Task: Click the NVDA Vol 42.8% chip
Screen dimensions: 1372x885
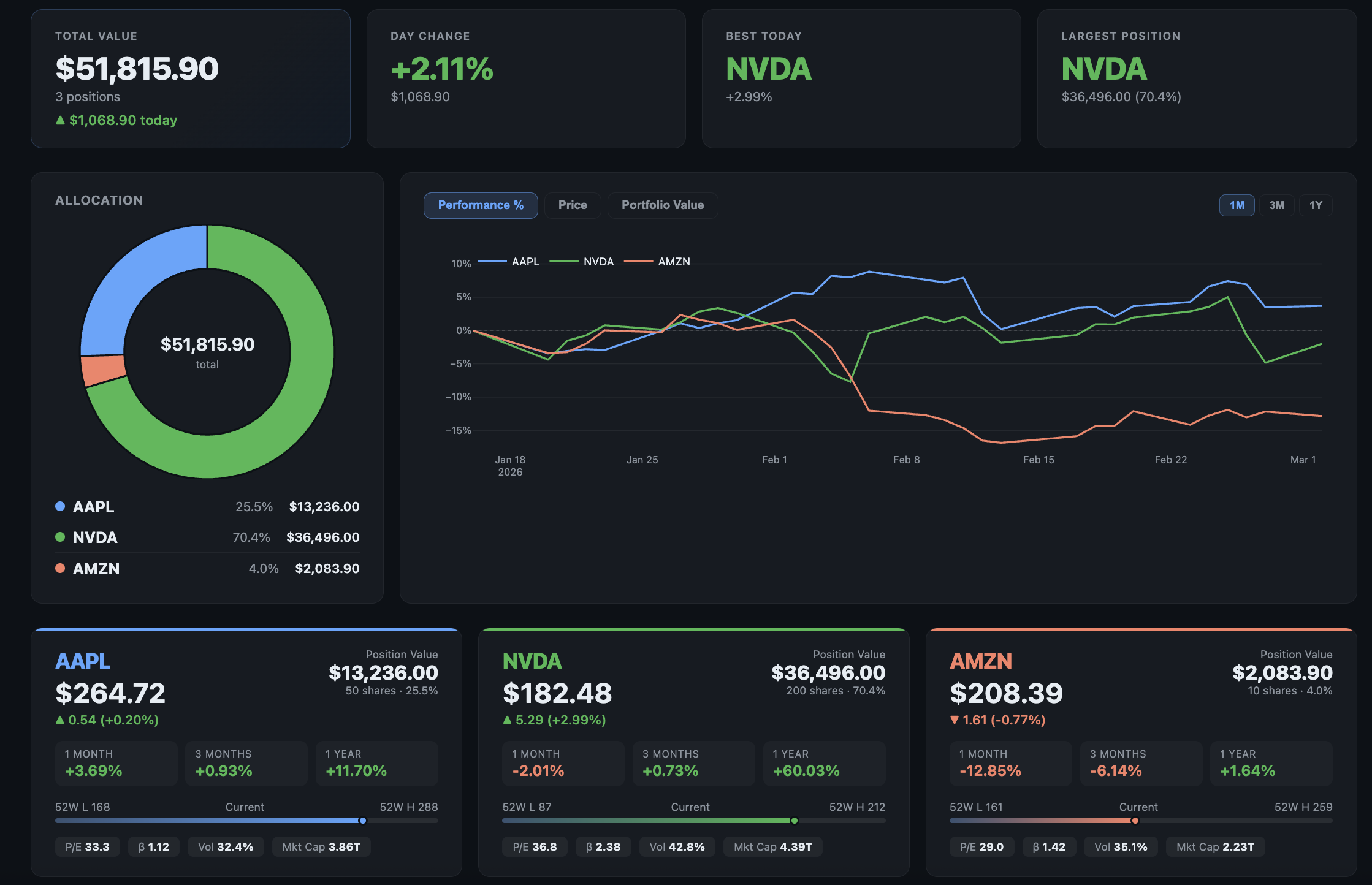Action: [677, 847]
